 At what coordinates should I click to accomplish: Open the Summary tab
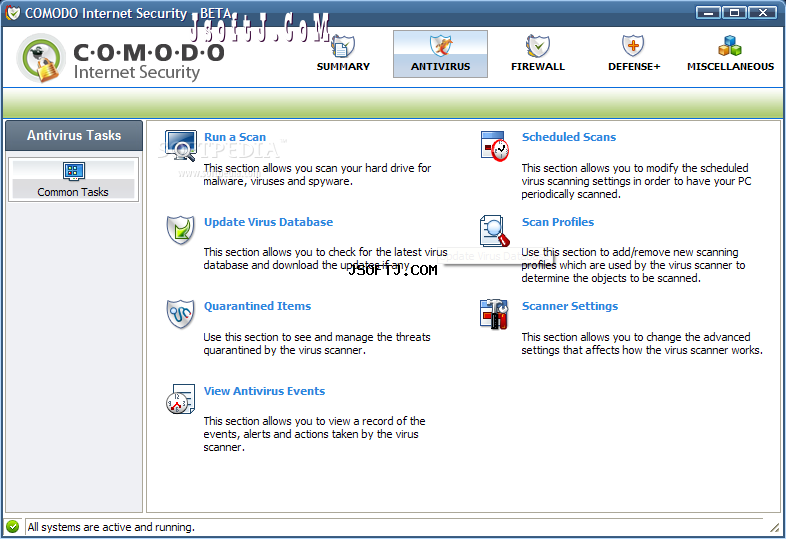343,54
